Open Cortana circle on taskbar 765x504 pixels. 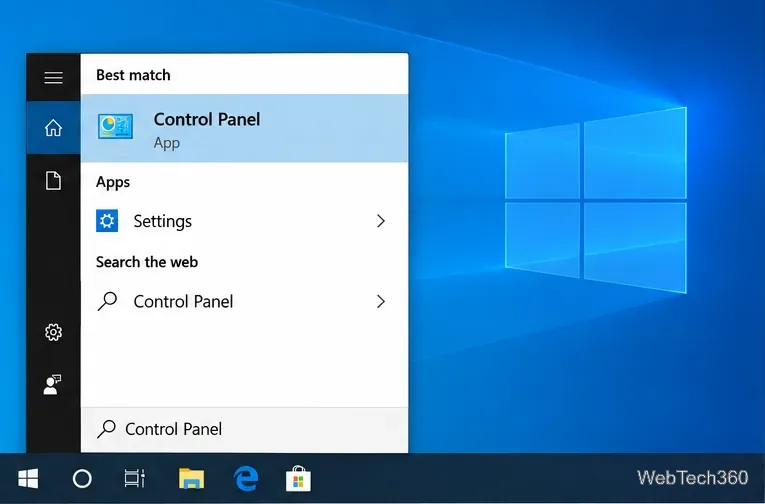point(82,479)
